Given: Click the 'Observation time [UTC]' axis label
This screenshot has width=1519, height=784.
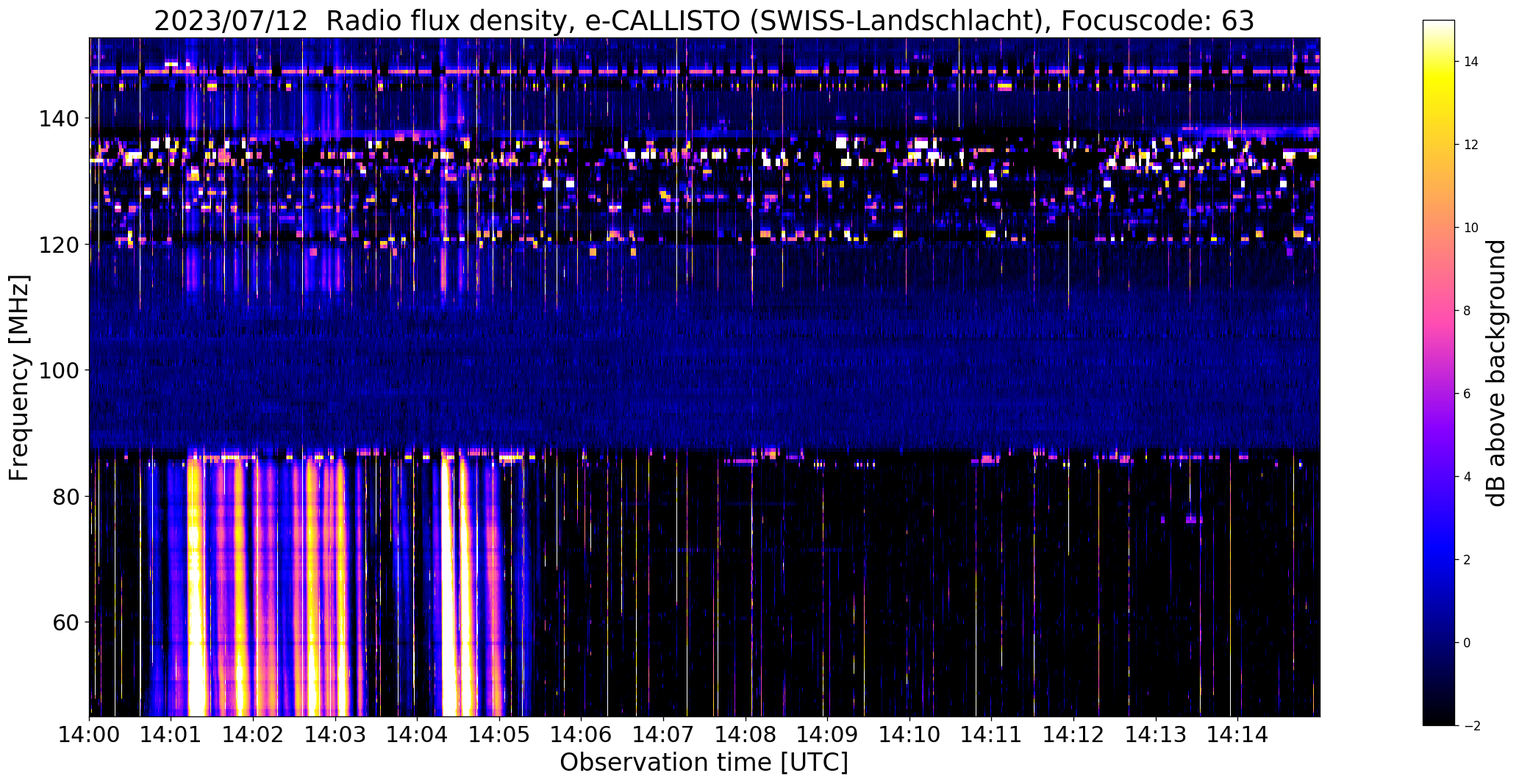Looking at the screenshot, I should pos(704,762).
